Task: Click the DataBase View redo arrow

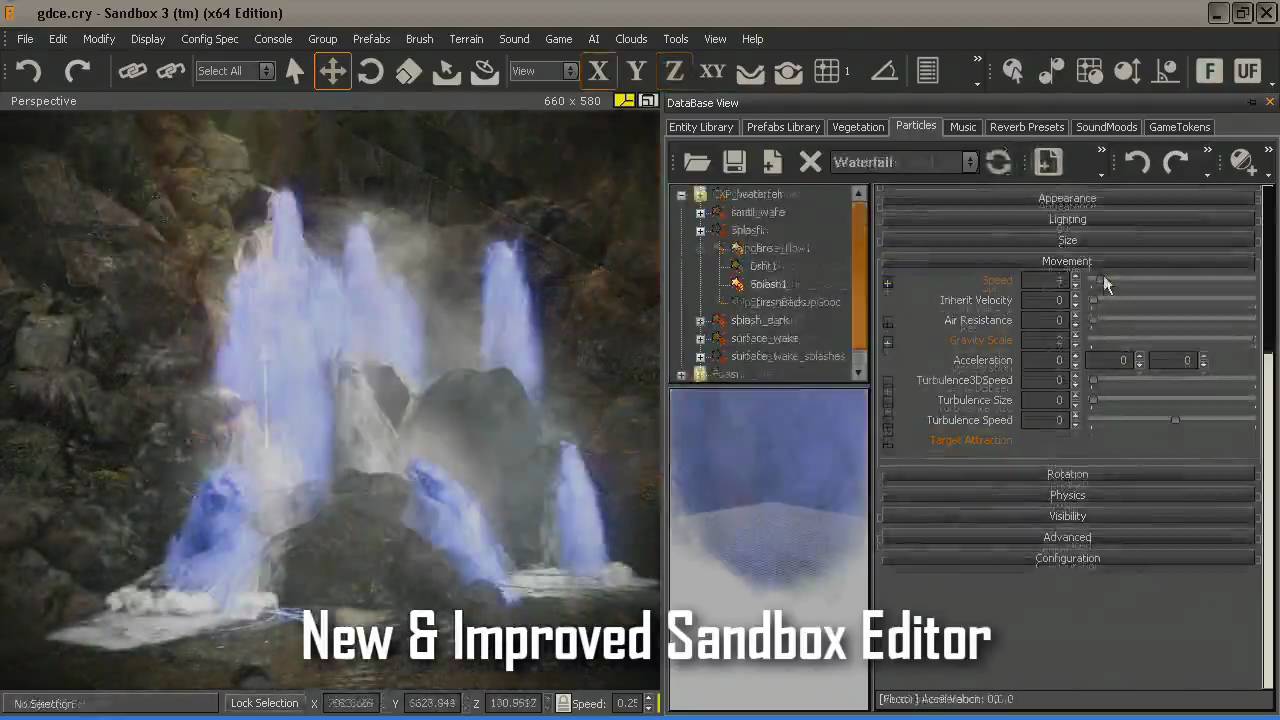Action: (x=1175, y=162)
